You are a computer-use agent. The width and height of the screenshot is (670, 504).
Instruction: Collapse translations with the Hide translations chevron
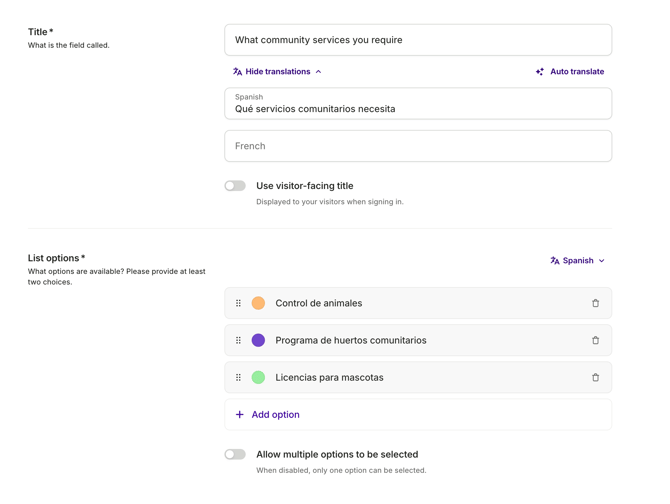[x=318, y=72]
